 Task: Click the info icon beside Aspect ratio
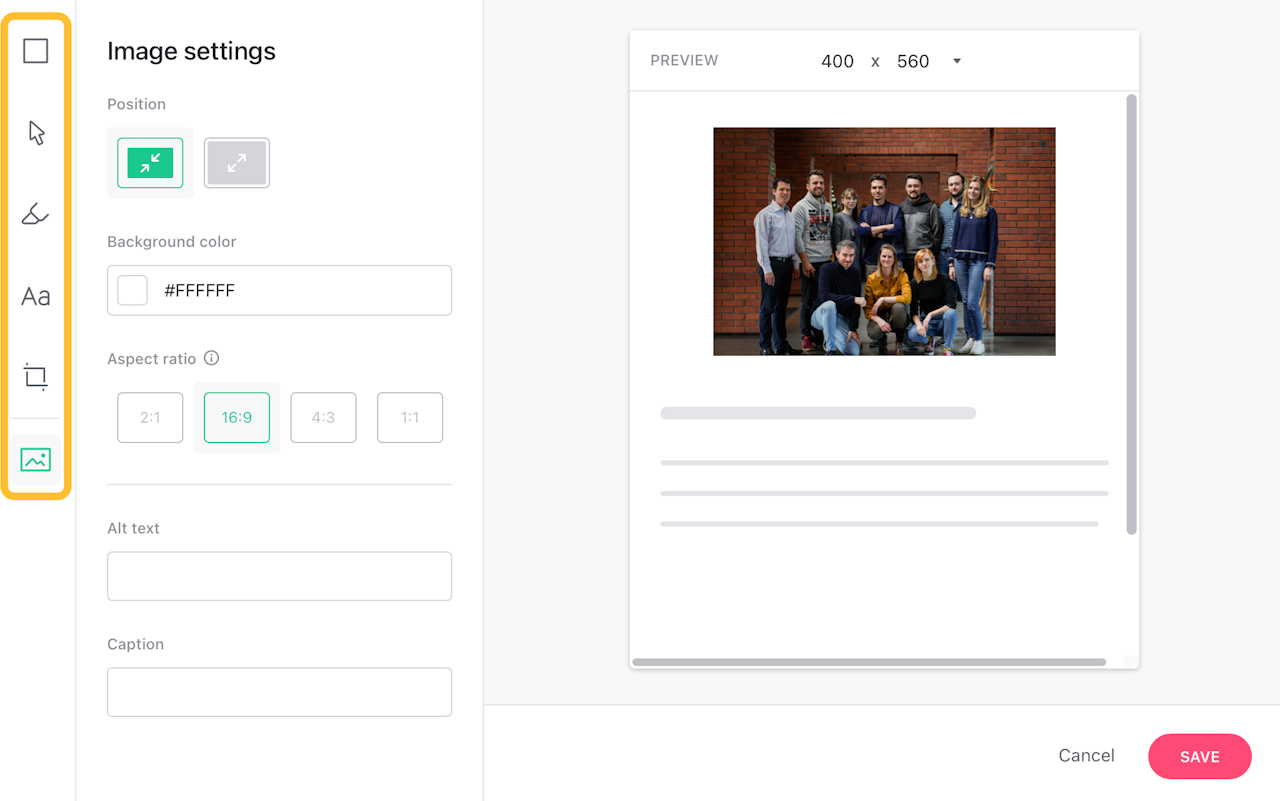[x=213, y=358]
